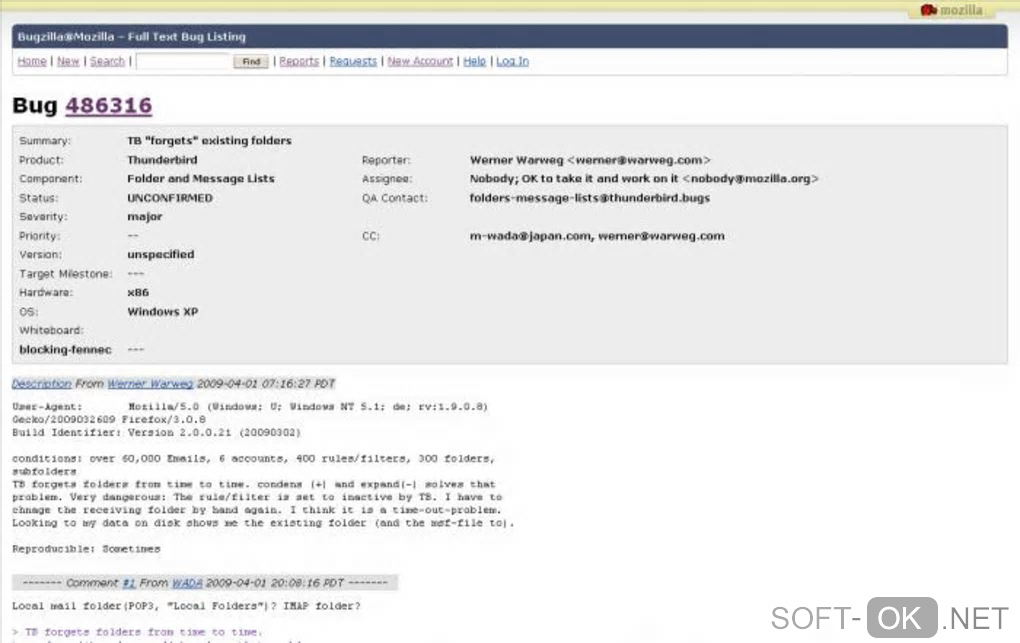
Task: Open the New bug link
Action: pos(68,61)
